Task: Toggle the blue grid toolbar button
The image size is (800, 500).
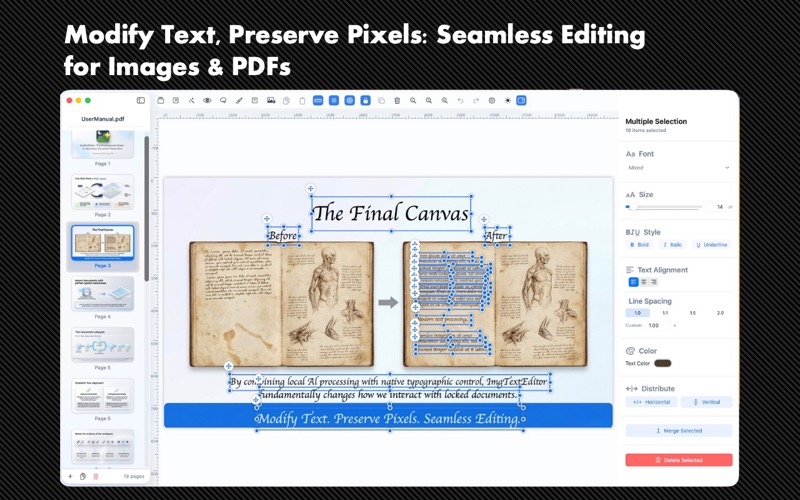Action: click(x=334, y=101)
